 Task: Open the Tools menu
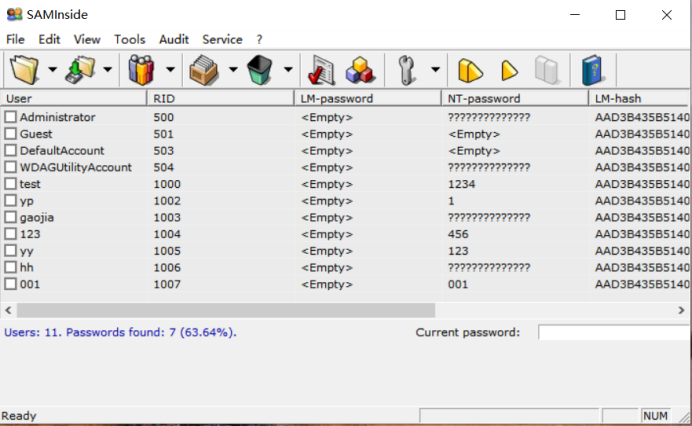pos(130,39)
